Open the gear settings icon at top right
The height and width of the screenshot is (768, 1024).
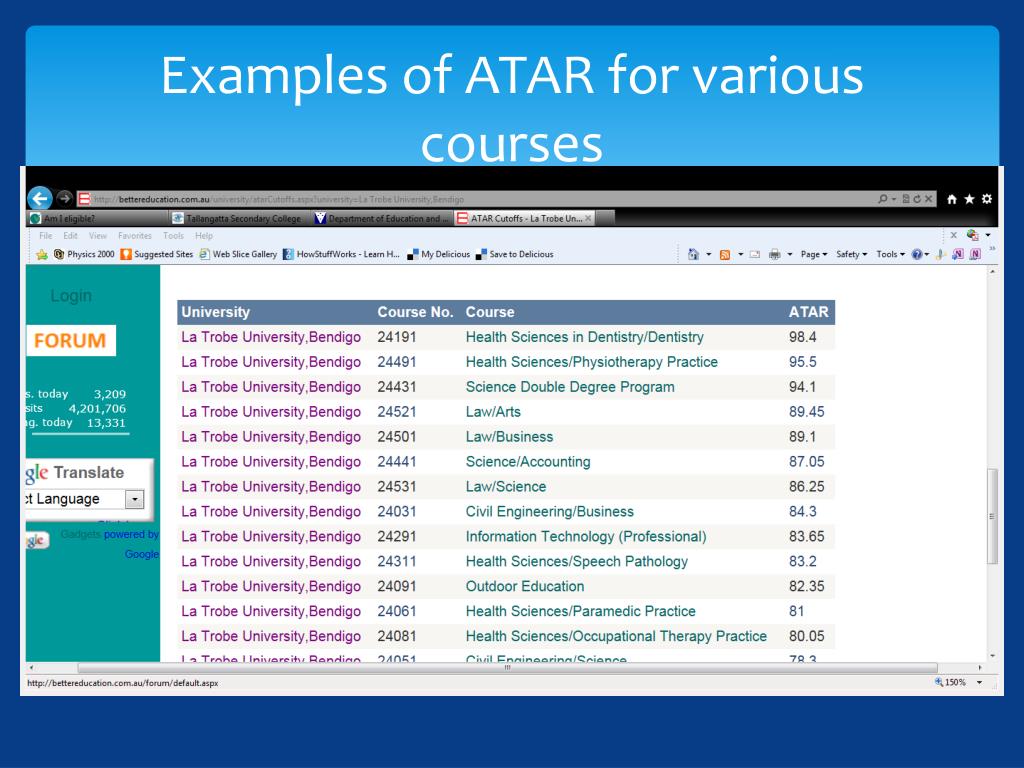[987, 199]
